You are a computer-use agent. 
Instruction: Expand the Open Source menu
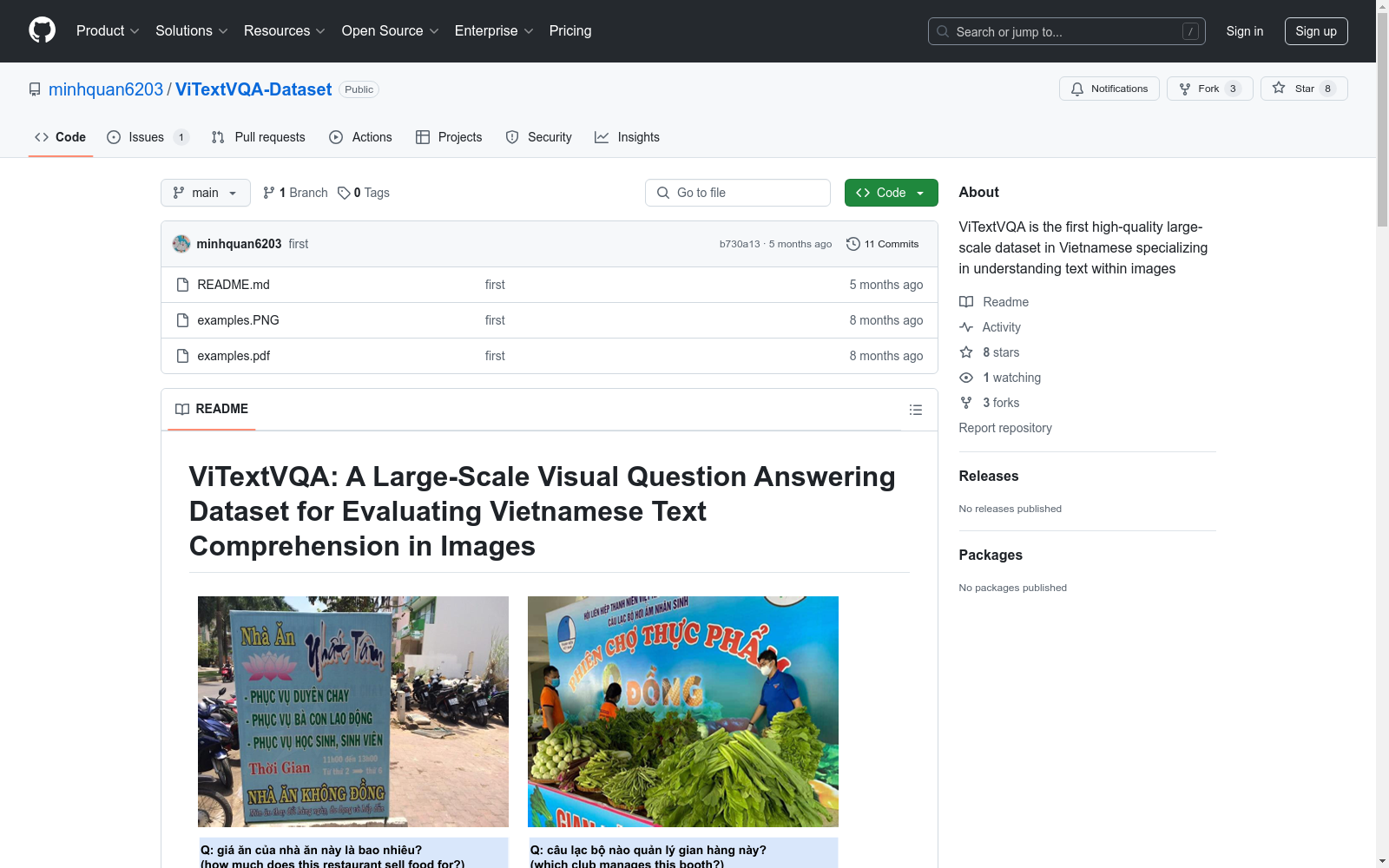391,30
